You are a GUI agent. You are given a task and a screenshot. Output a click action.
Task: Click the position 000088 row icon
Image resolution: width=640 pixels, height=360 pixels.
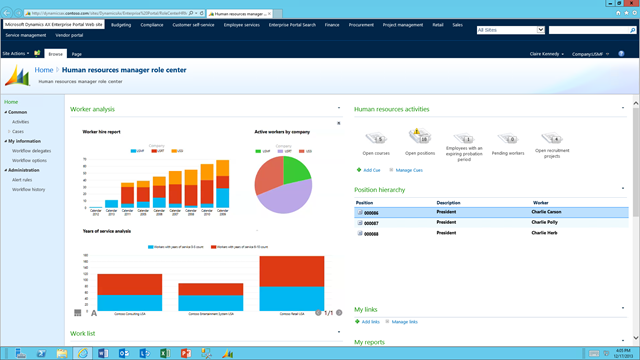pos(360,233)
